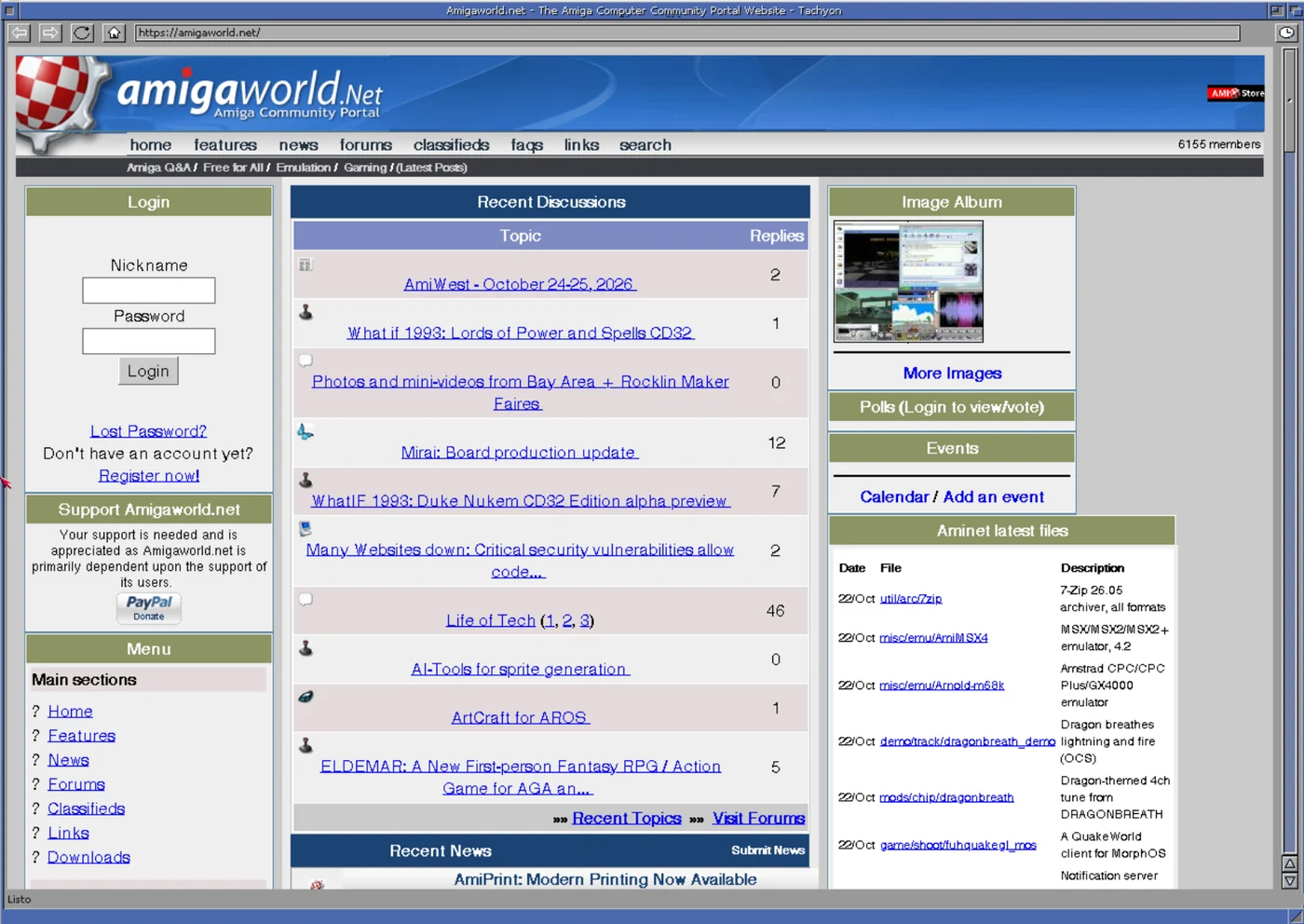
Task: Open the Lost Password? link
Action: coord(149,431)
